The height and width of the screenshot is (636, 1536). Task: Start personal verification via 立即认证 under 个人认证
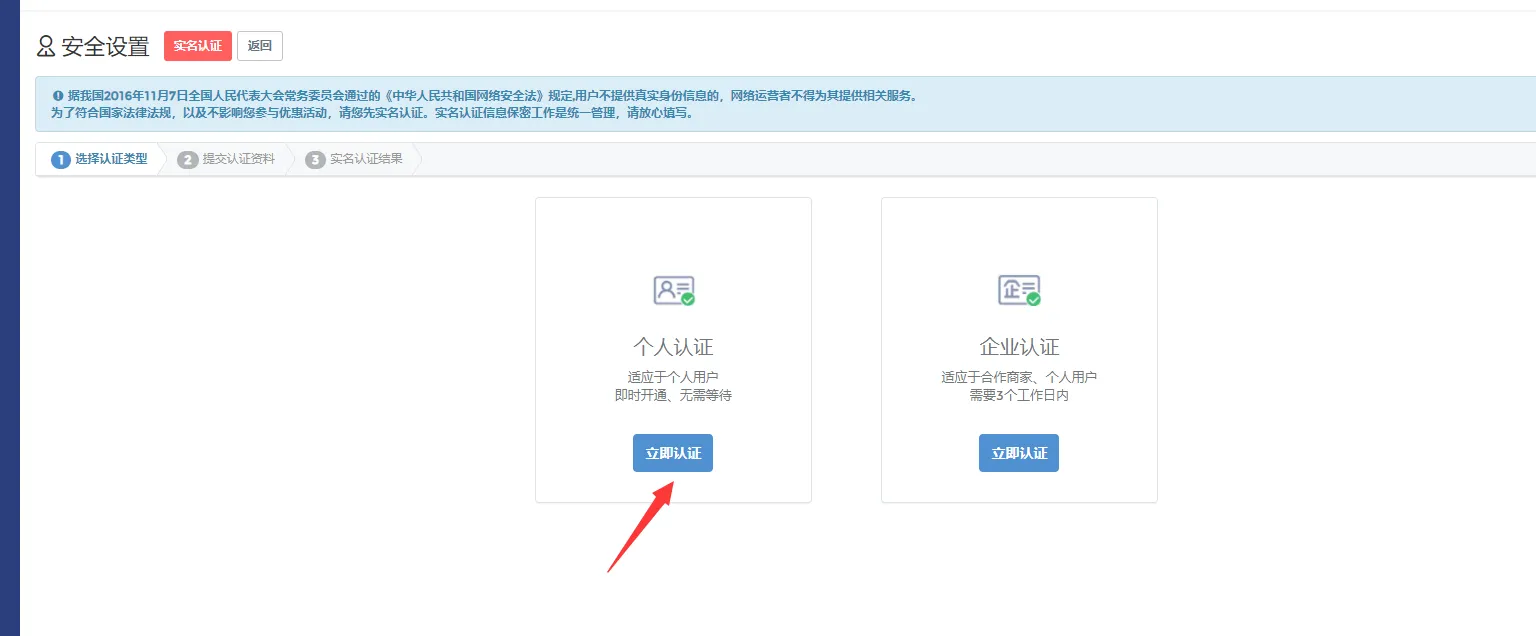[673, 453]
